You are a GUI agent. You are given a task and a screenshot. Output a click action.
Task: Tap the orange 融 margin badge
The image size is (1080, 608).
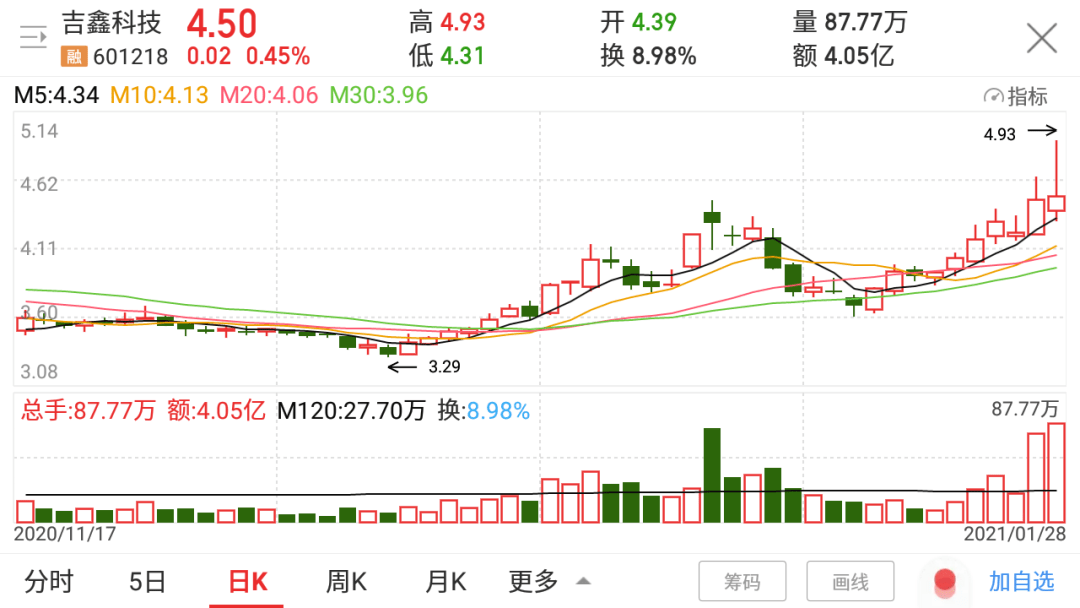(x=74, y=56)
